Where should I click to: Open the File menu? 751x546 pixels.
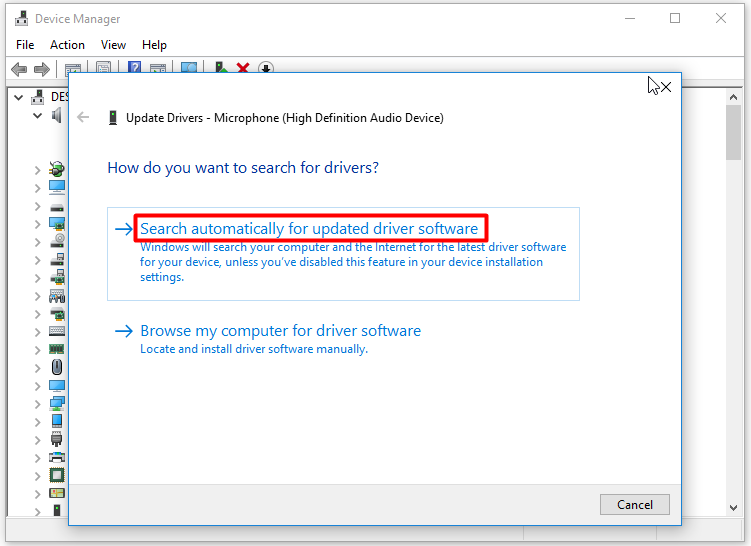pyautogui.click(x=25, y=45)
